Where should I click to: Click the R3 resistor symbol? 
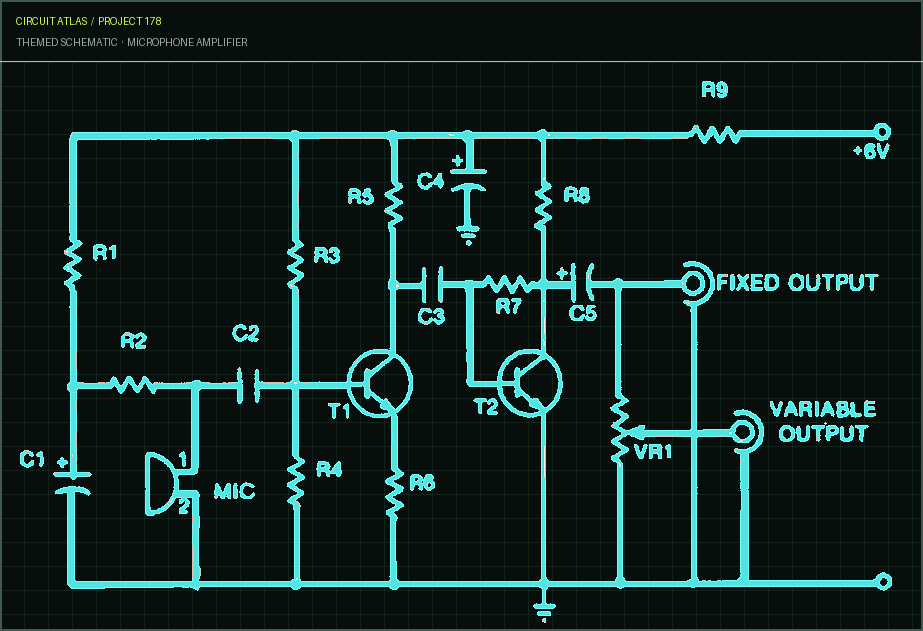tap(295, 264)
